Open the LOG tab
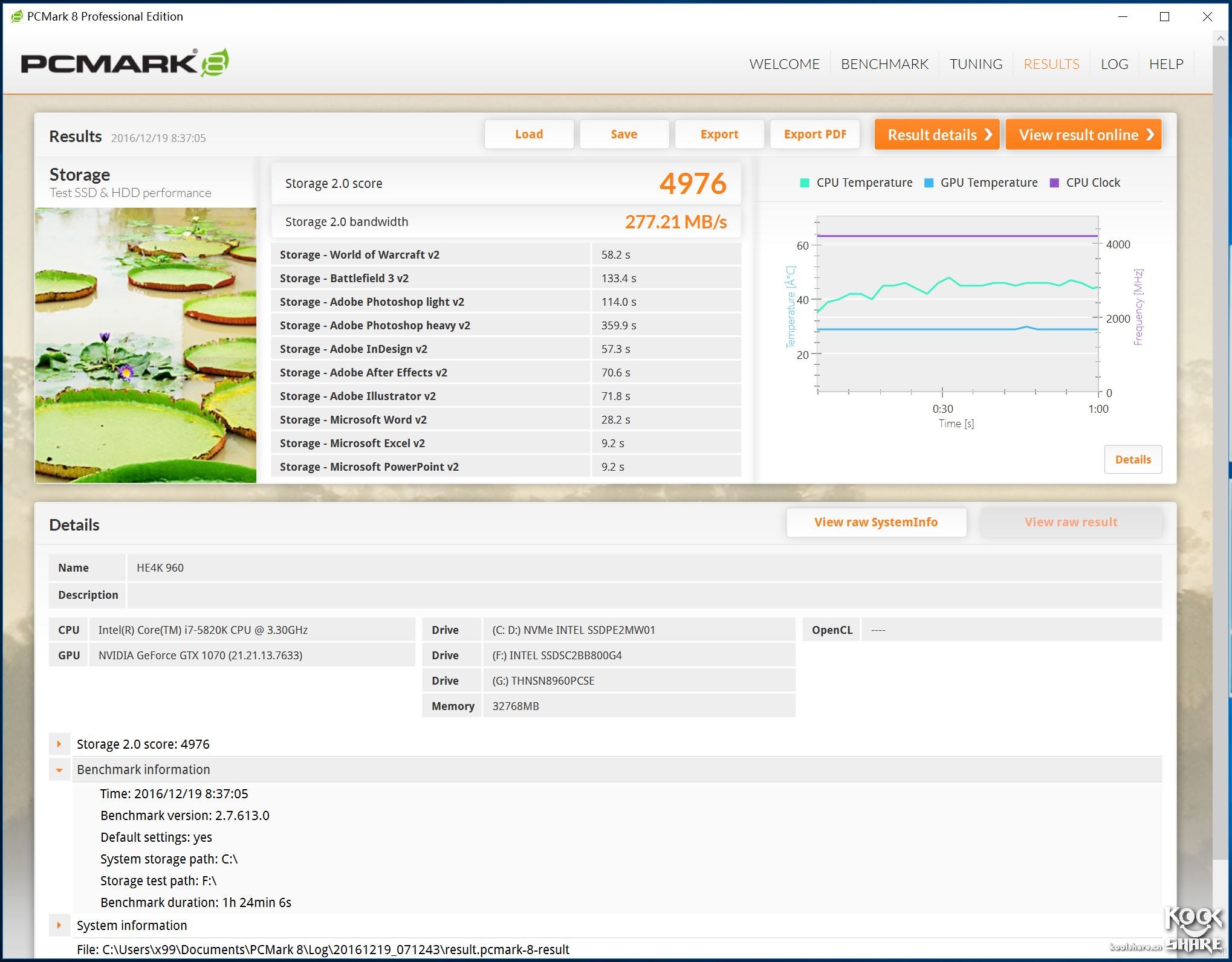The image size is (1232, 962). (1114, 64)
